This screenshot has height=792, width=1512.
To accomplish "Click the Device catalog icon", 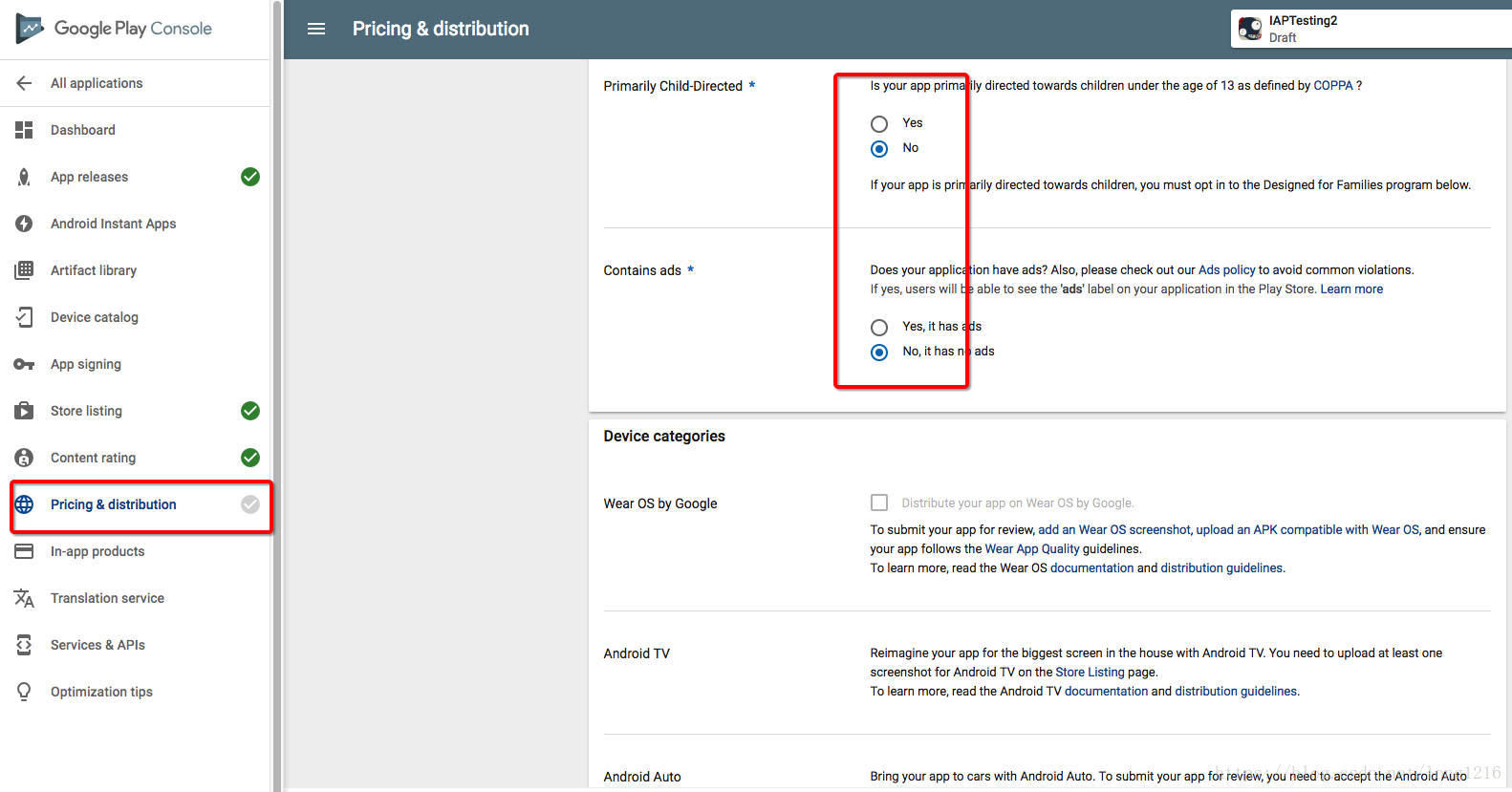I will (24, 317).
